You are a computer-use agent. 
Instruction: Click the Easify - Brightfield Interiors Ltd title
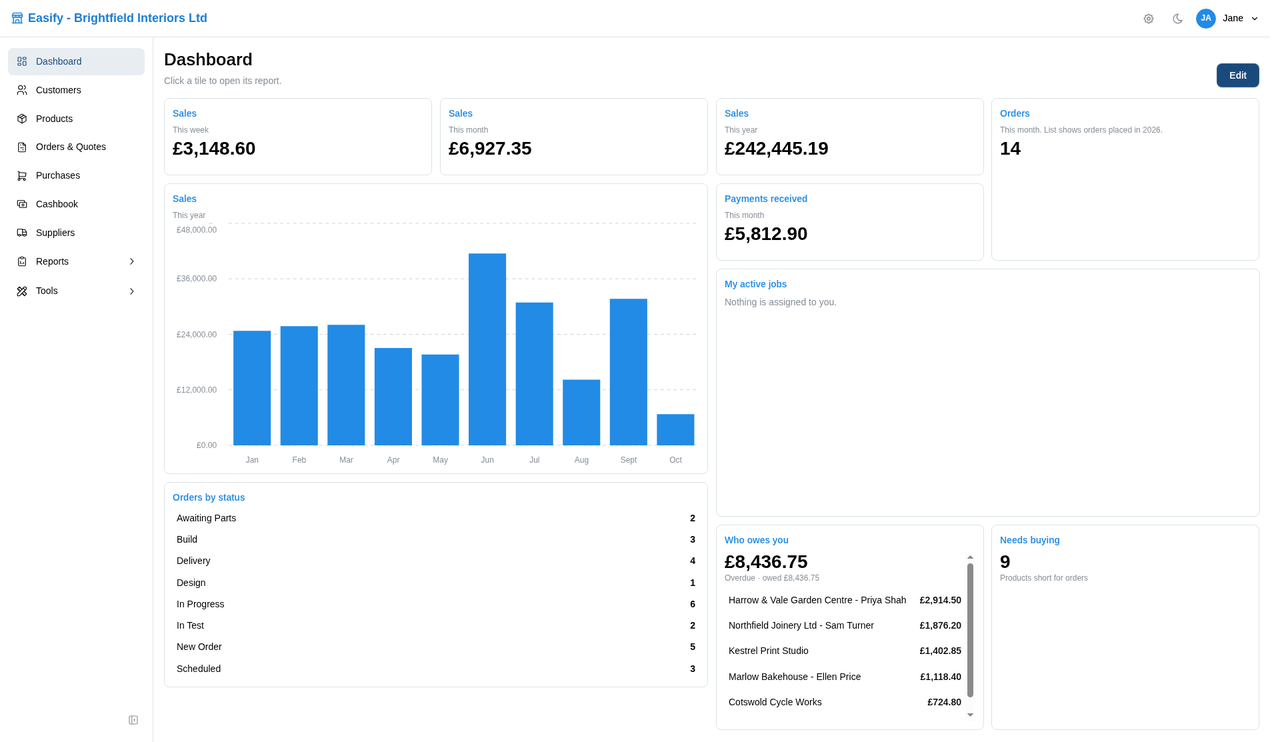(117, 18)
